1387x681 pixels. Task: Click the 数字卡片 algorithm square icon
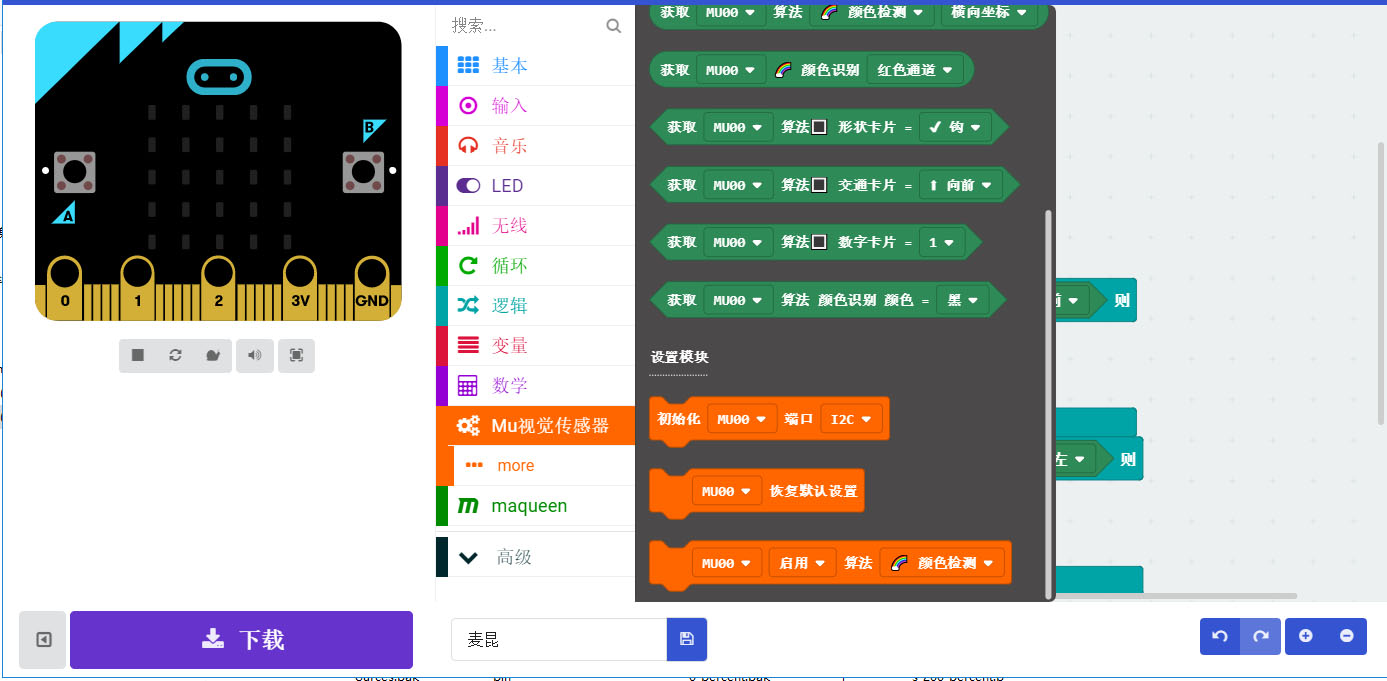coord(819,242)
